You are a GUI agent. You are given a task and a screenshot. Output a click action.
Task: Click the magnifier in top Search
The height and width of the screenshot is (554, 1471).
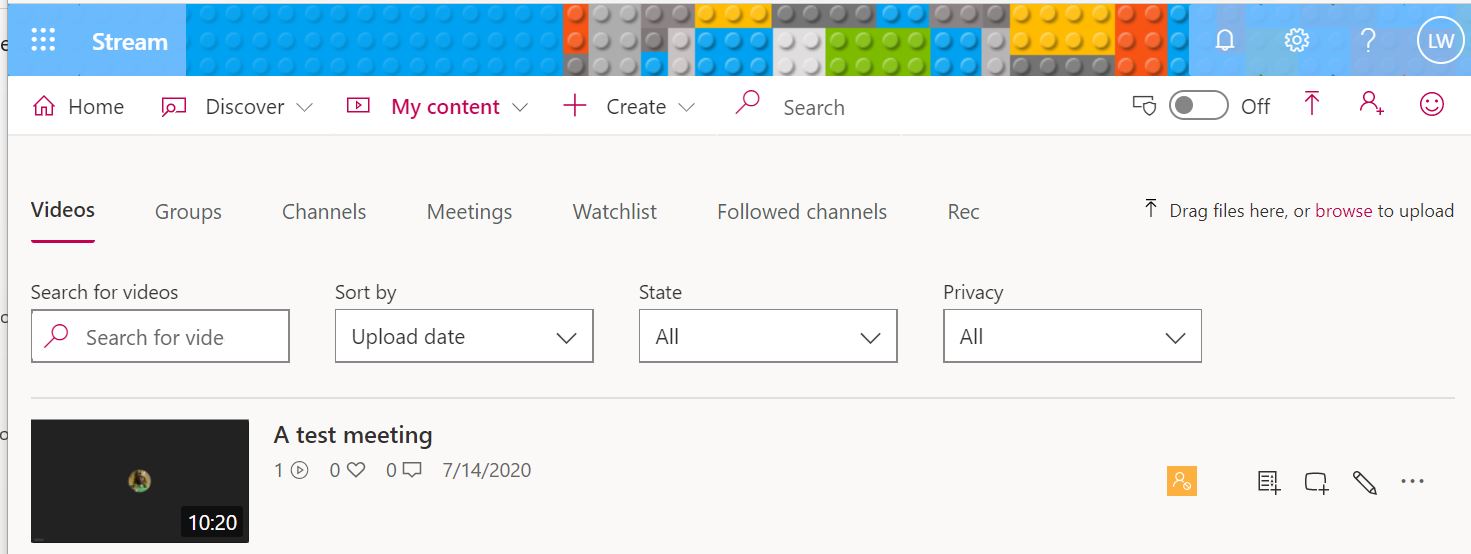pos(747,102)
